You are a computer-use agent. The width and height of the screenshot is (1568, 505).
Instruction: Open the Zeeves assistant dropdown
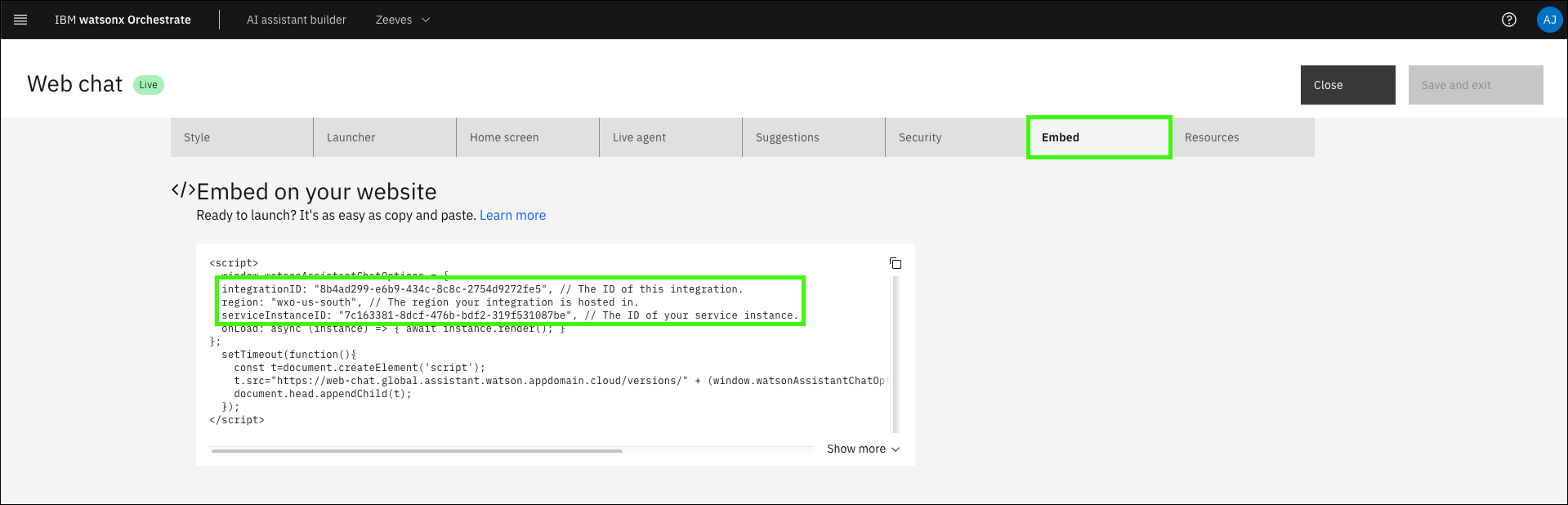pos(402,20)
